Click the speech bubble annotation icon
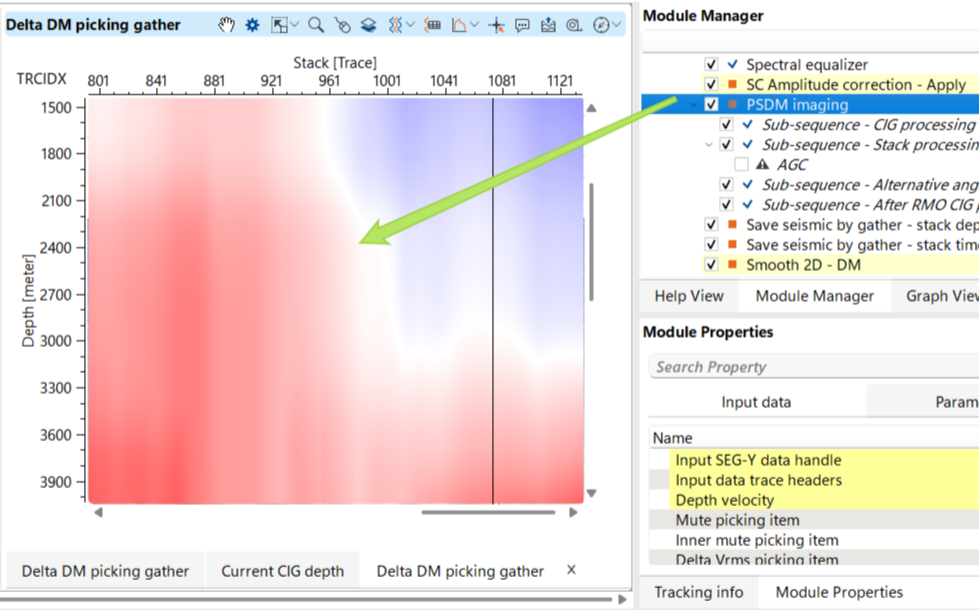979x610 pixels. tap(522, 25)
